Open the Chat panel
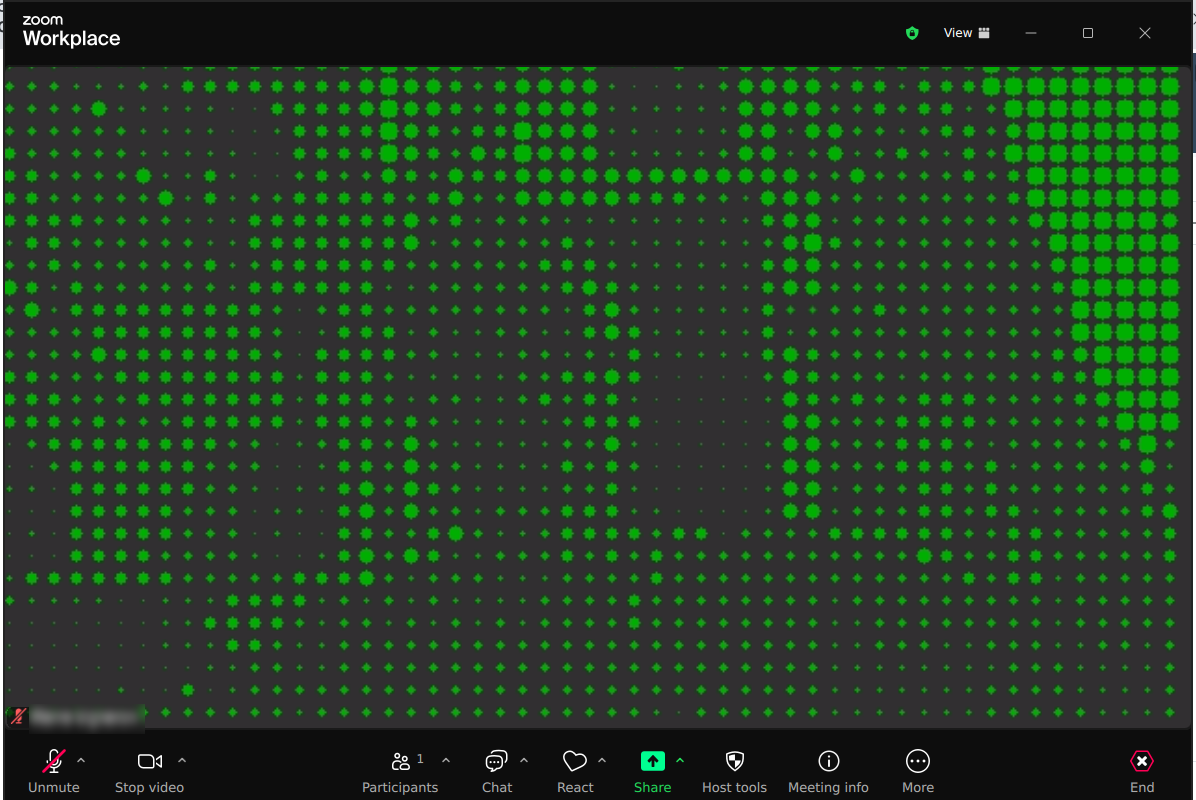Viewport: 1196px width, 800px height. click(x=496, y=762)
